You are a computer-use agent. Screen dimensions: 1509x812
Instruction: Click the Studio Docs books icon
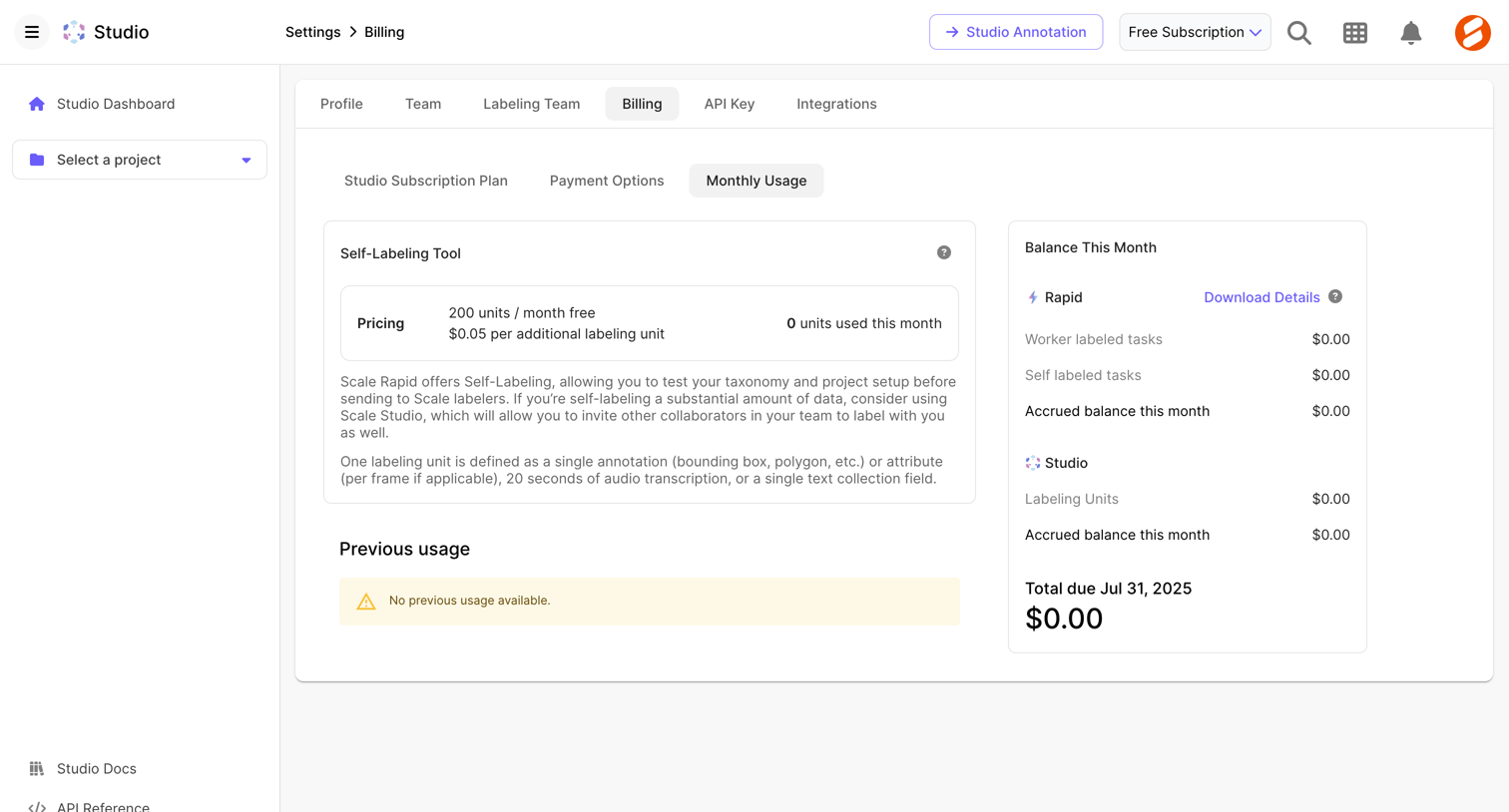coord(37,769)
